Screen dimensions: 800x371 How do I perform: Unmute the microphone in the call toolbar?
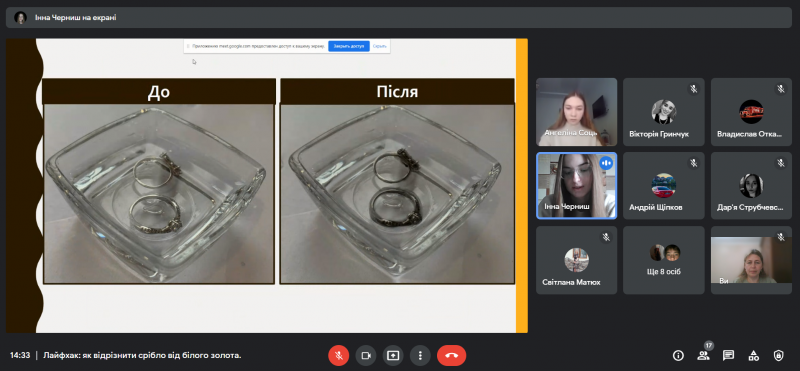338,355
